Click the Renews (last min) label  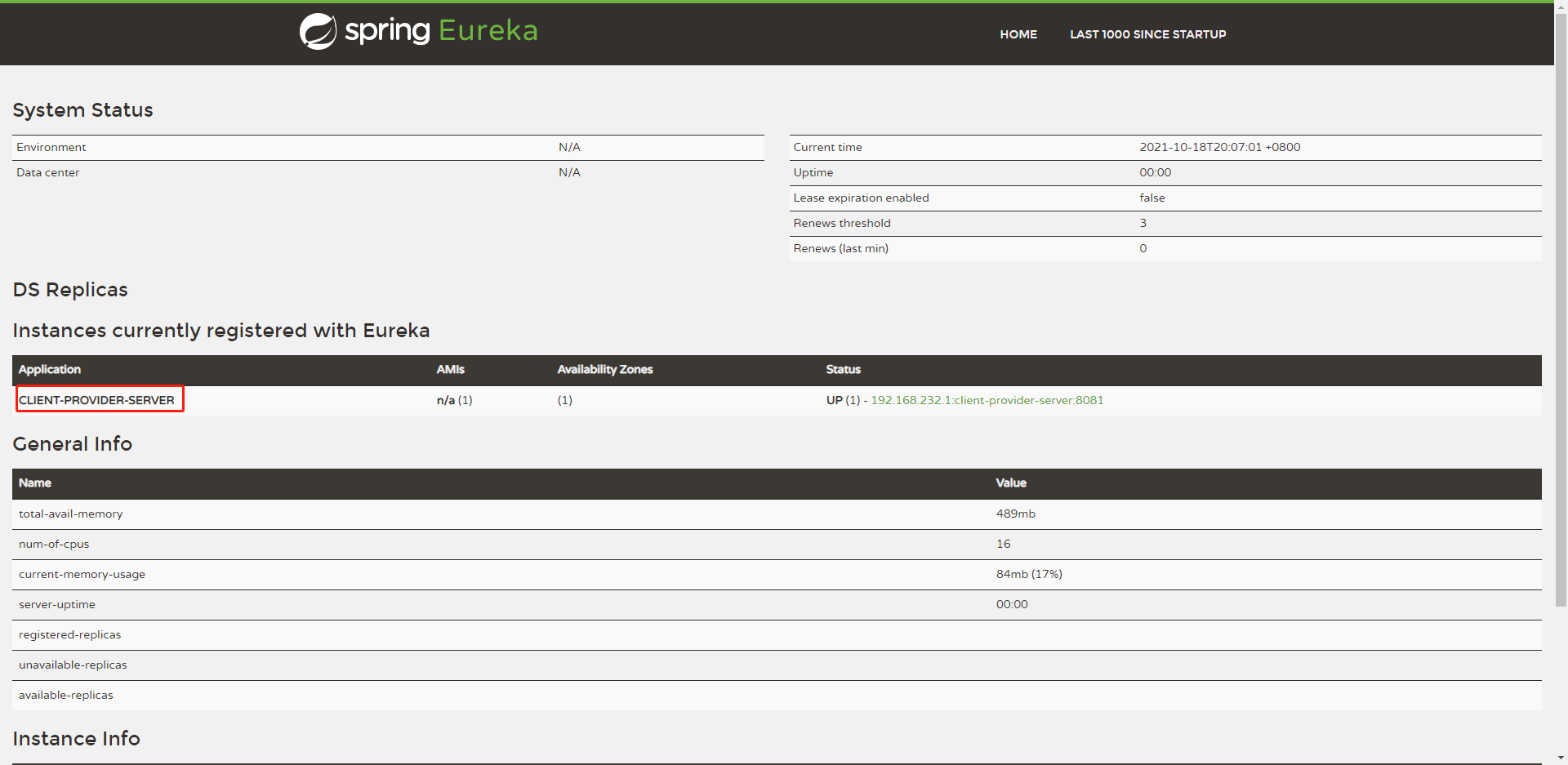[x=840, y=248]
